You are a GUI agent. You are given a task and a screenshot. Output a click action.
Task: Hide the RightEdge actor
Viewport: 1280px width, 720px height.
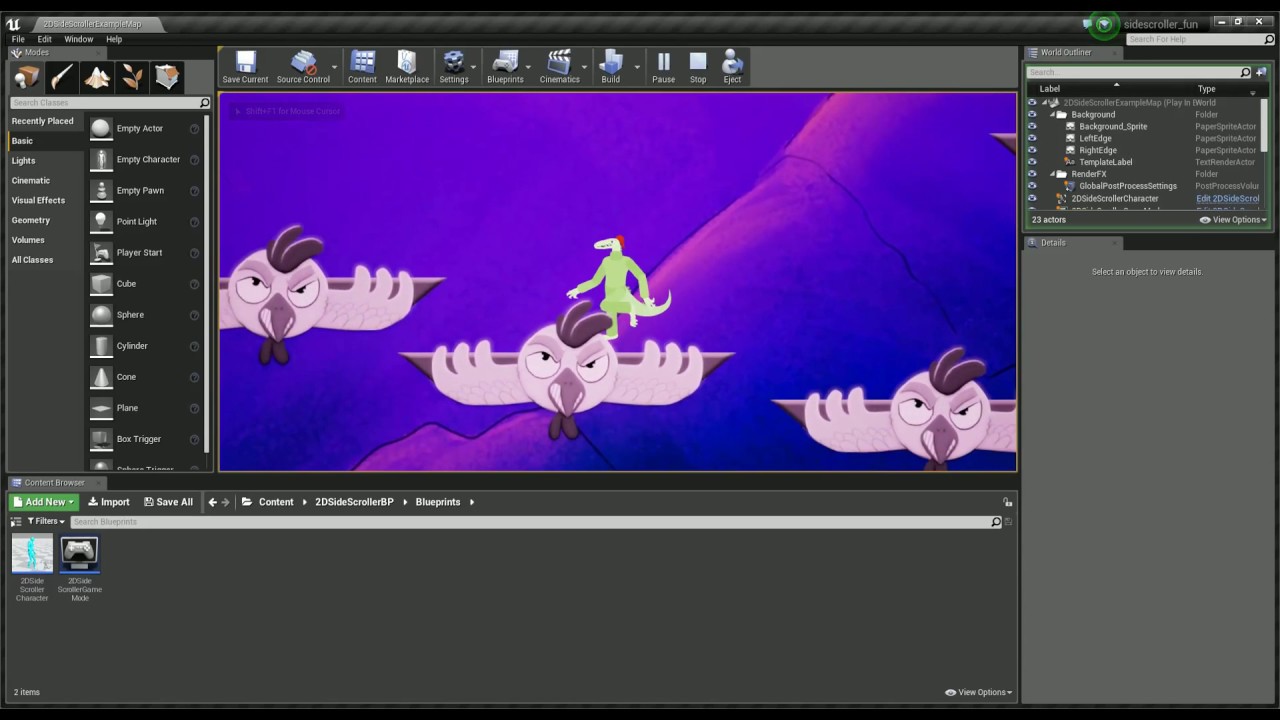click(1032, 151)
